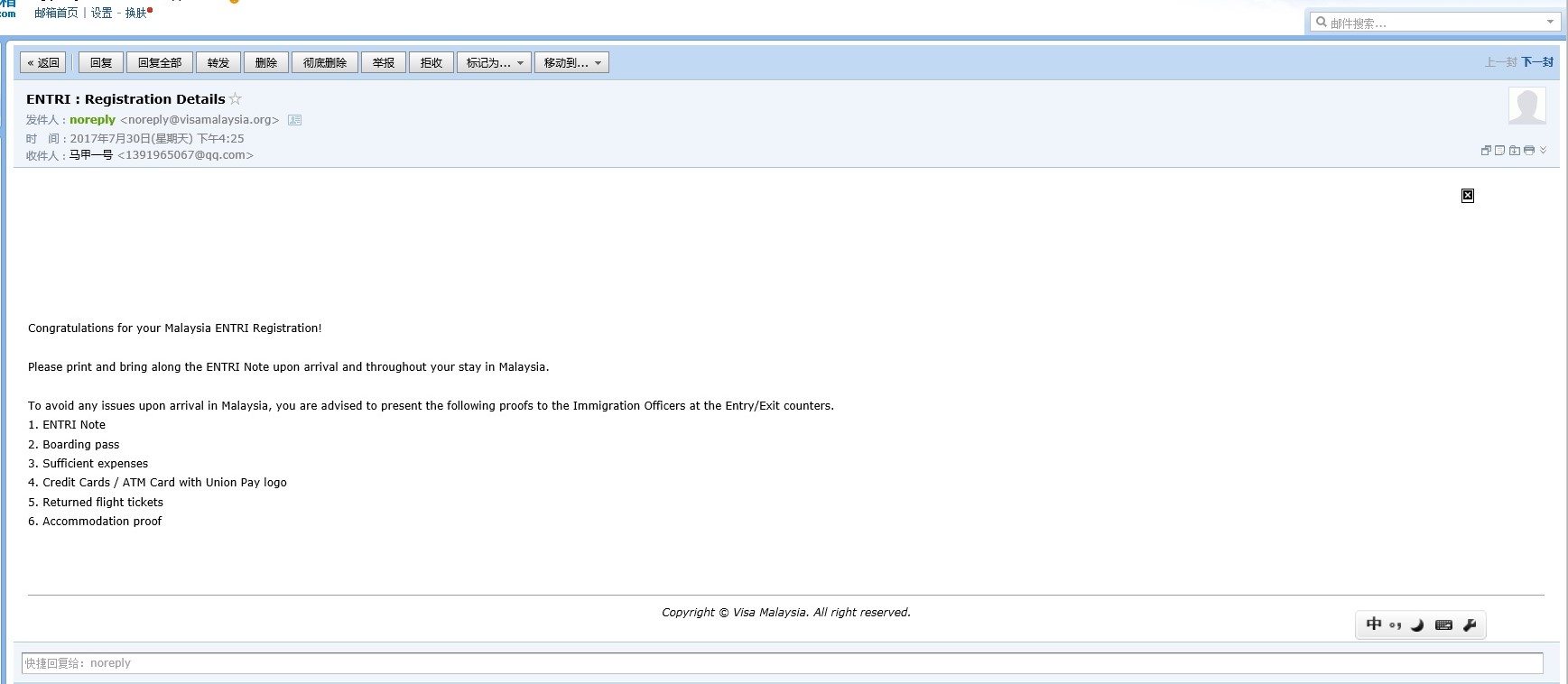Star the ENTRI Registration Details email
The height and width of the screenshot is (684, 1568).
(x=236, y=99)
